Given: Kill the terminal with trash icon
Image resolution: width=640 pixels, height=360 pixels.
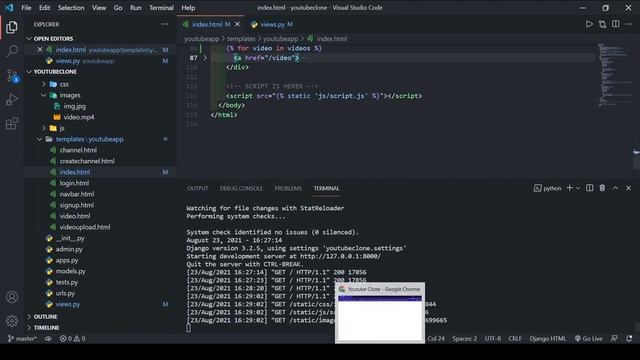Looking at the screenshot, I should pyautogui.click(x=602, y=188).
